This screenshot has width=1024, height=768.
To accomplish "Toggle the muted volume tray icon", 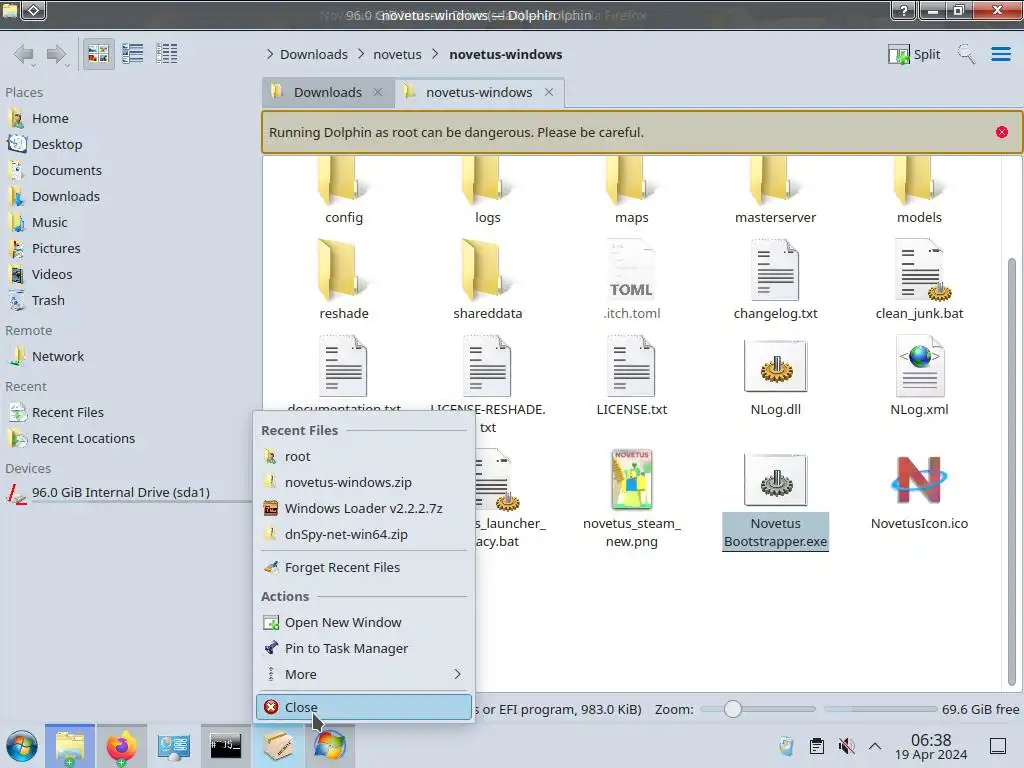I will (x=846, y=746).
